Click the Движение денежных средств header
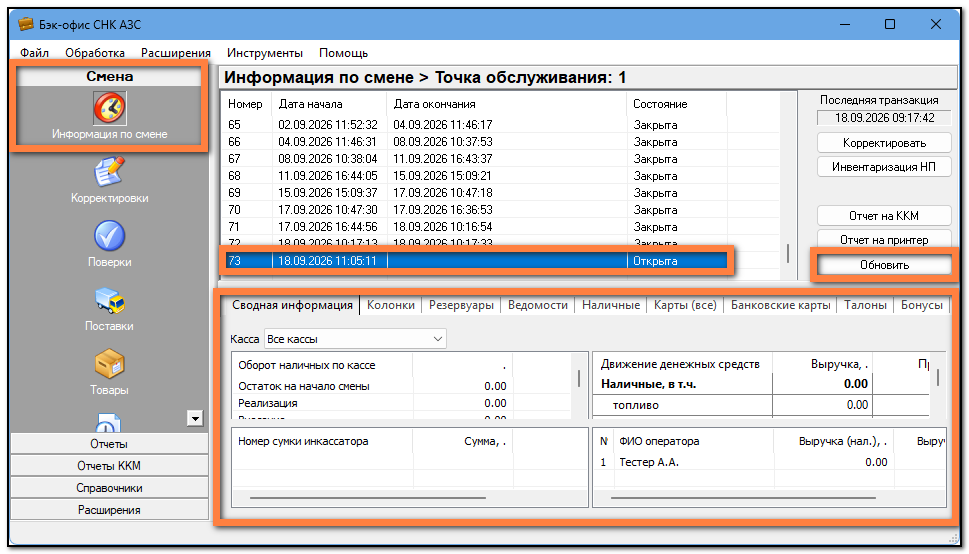The height and width of the screenshot is (554, 969). coord(682,364)
